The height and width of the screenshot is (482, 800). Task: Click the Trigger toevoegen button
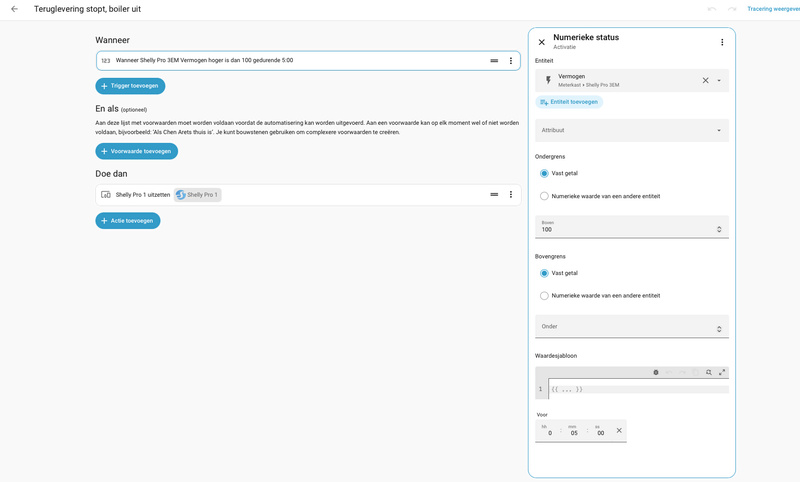click(x=130, y=86)
